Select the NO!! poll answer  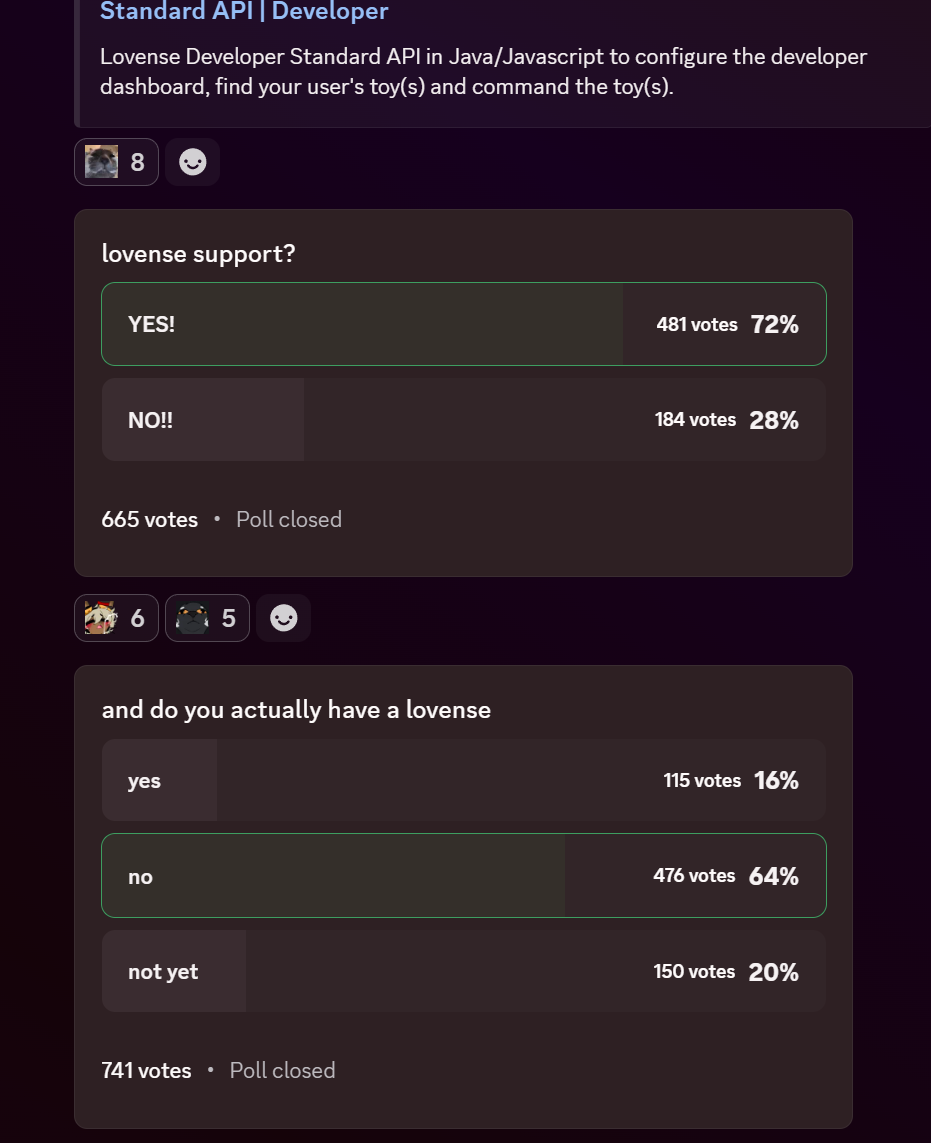pyautogui.click(x=362, y=420)
